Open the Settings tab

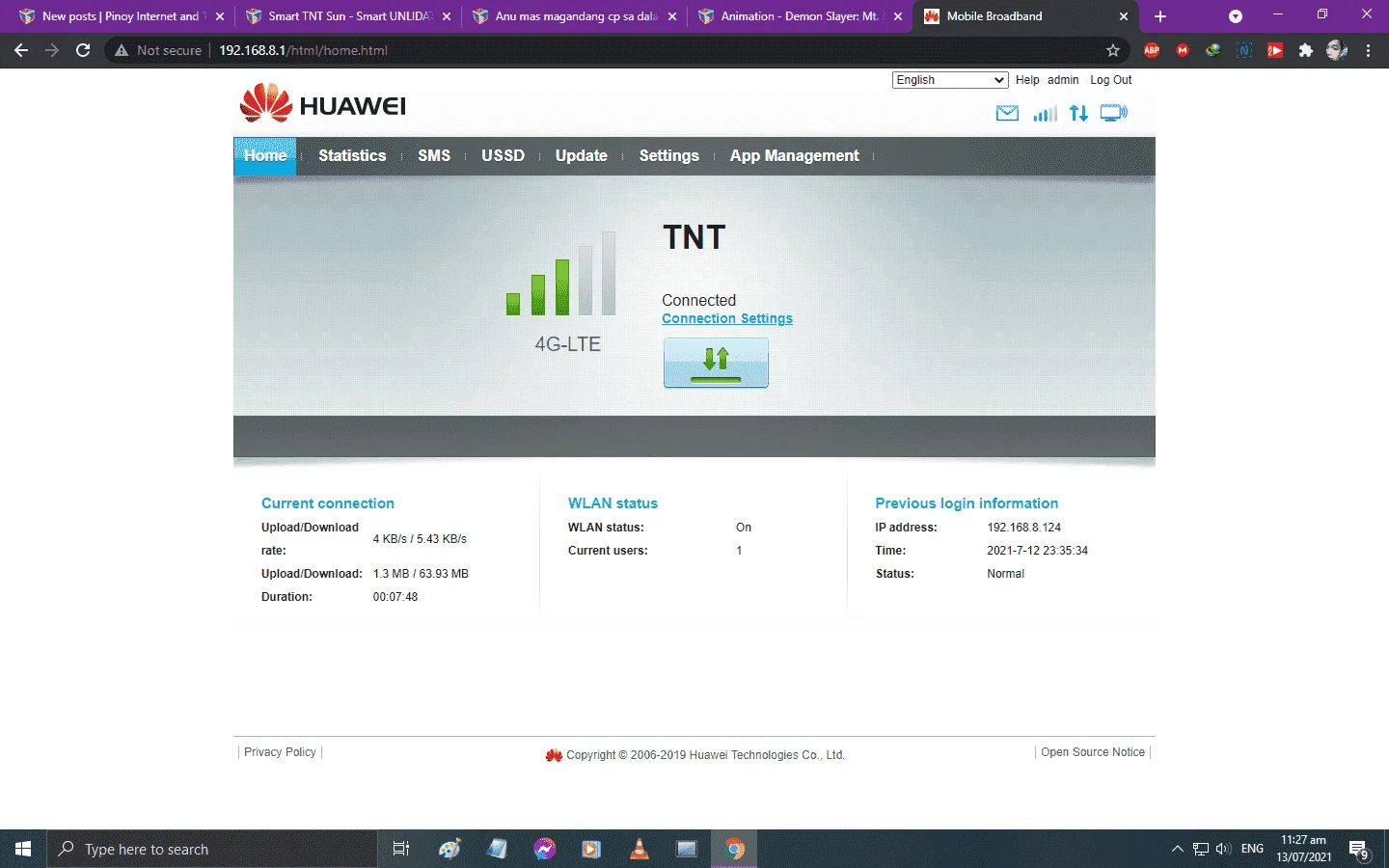coord(669,155)
